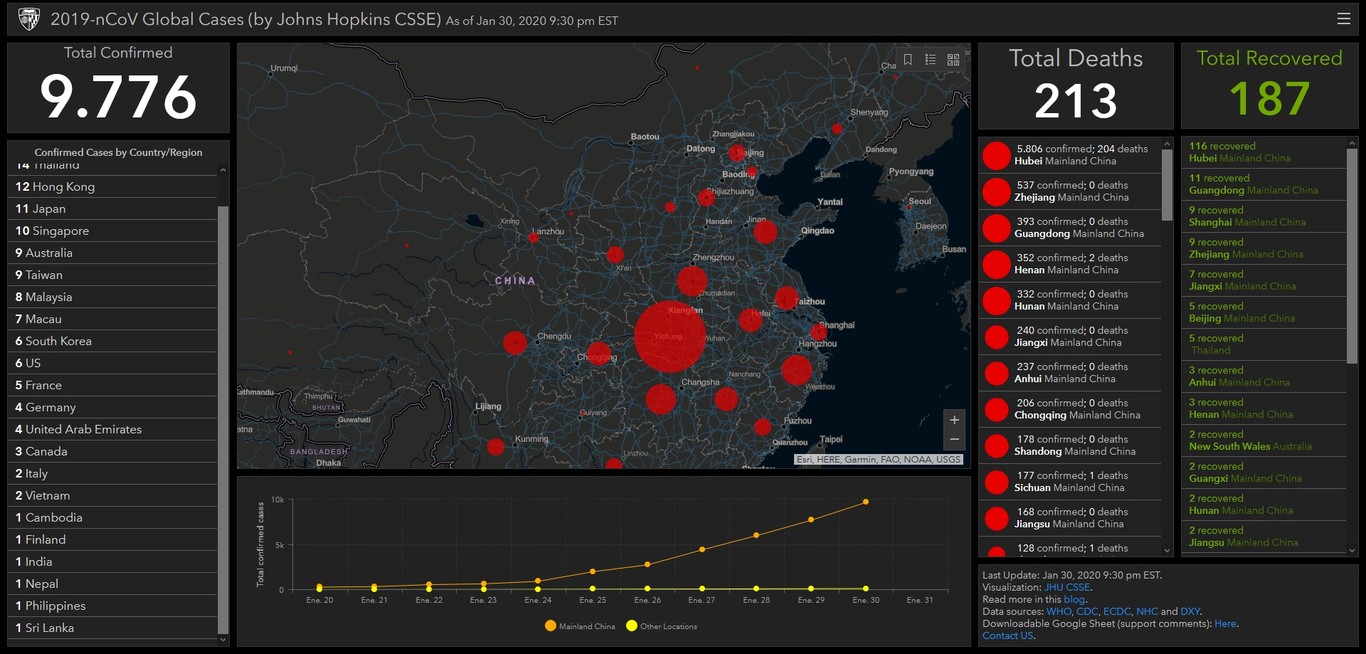
Task: Select '7 recovered Jiangxi' entry
Action: tap(1264, 280)
